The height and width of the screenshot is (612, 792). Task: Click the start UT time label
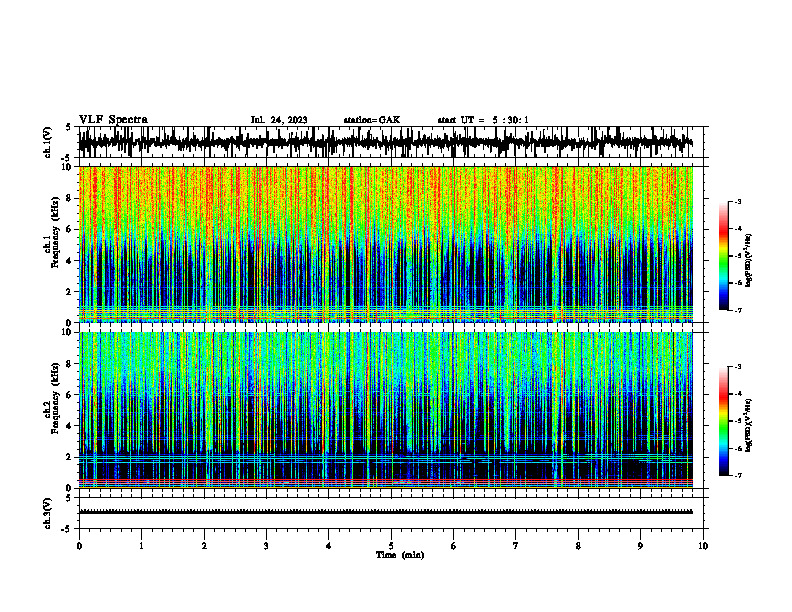coord(483,120)
